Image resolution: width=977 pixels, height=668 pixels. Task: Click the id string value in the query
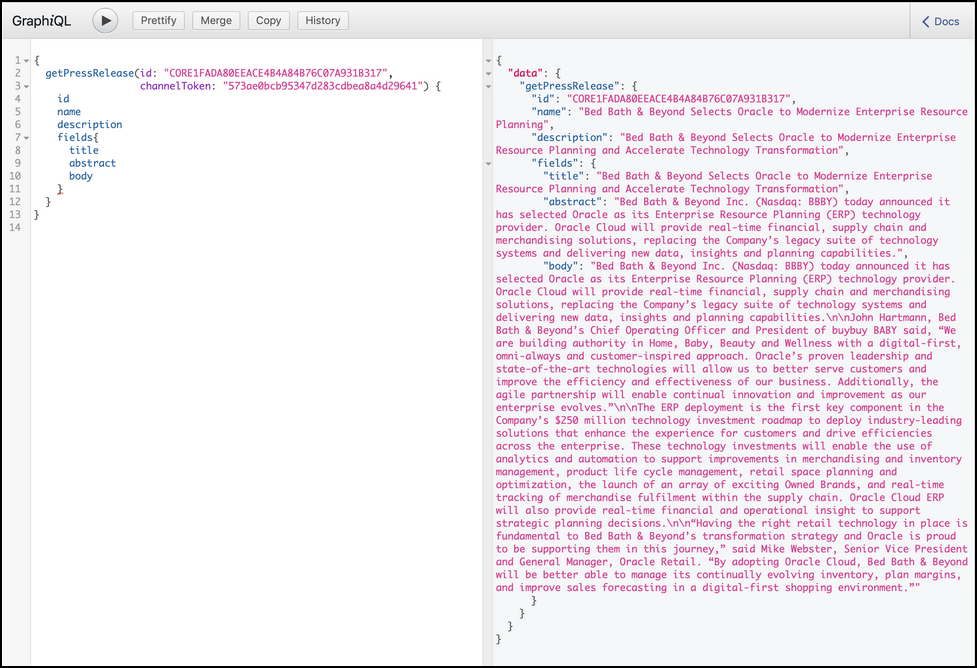pyautogui.click(x=275, y=73)
